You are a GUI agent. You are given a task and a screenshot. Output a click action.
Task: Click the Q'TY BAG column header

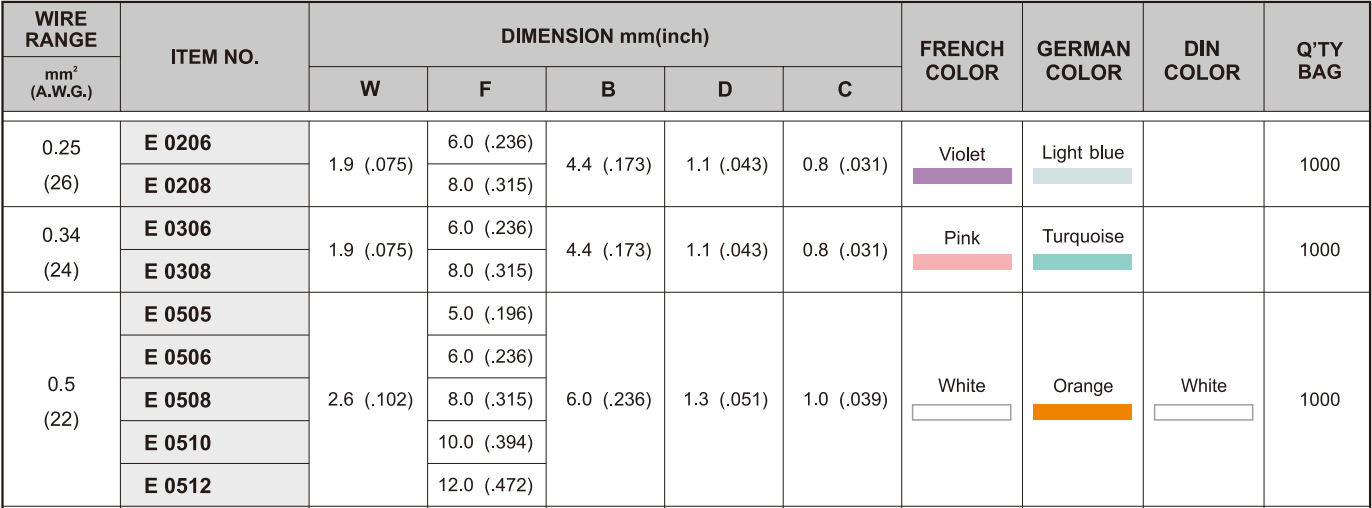tap(1318, 60)
